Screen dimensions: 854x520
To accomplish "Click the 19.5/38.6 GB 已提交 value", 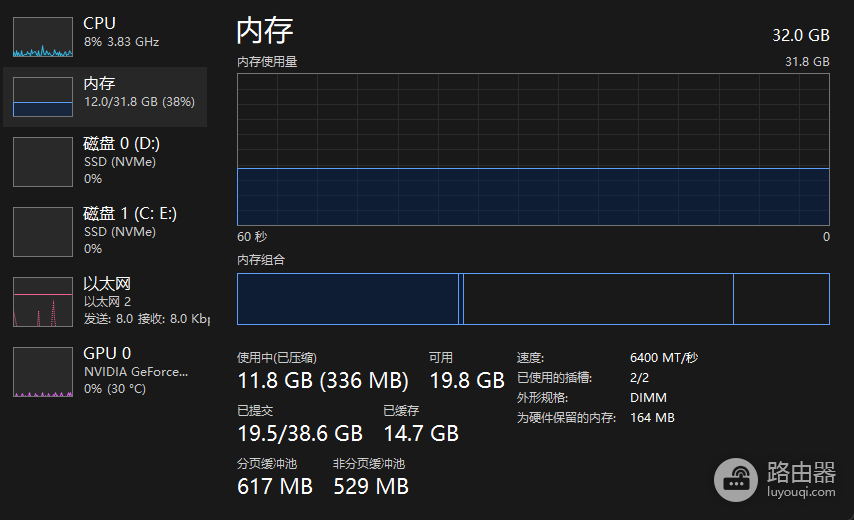I will pos(300,433).
